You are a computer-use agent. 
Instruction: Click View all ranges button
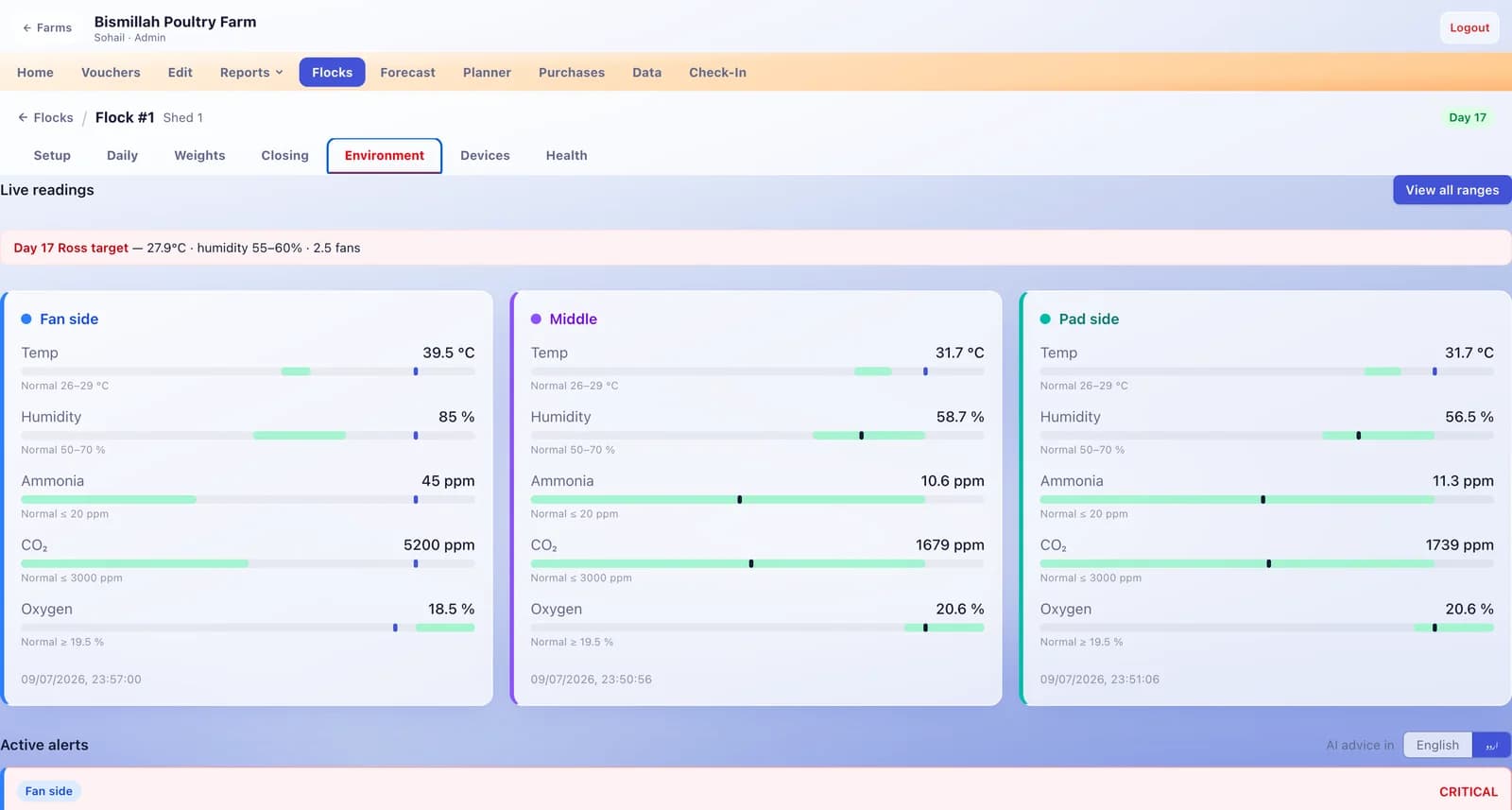coord(1452,190)
